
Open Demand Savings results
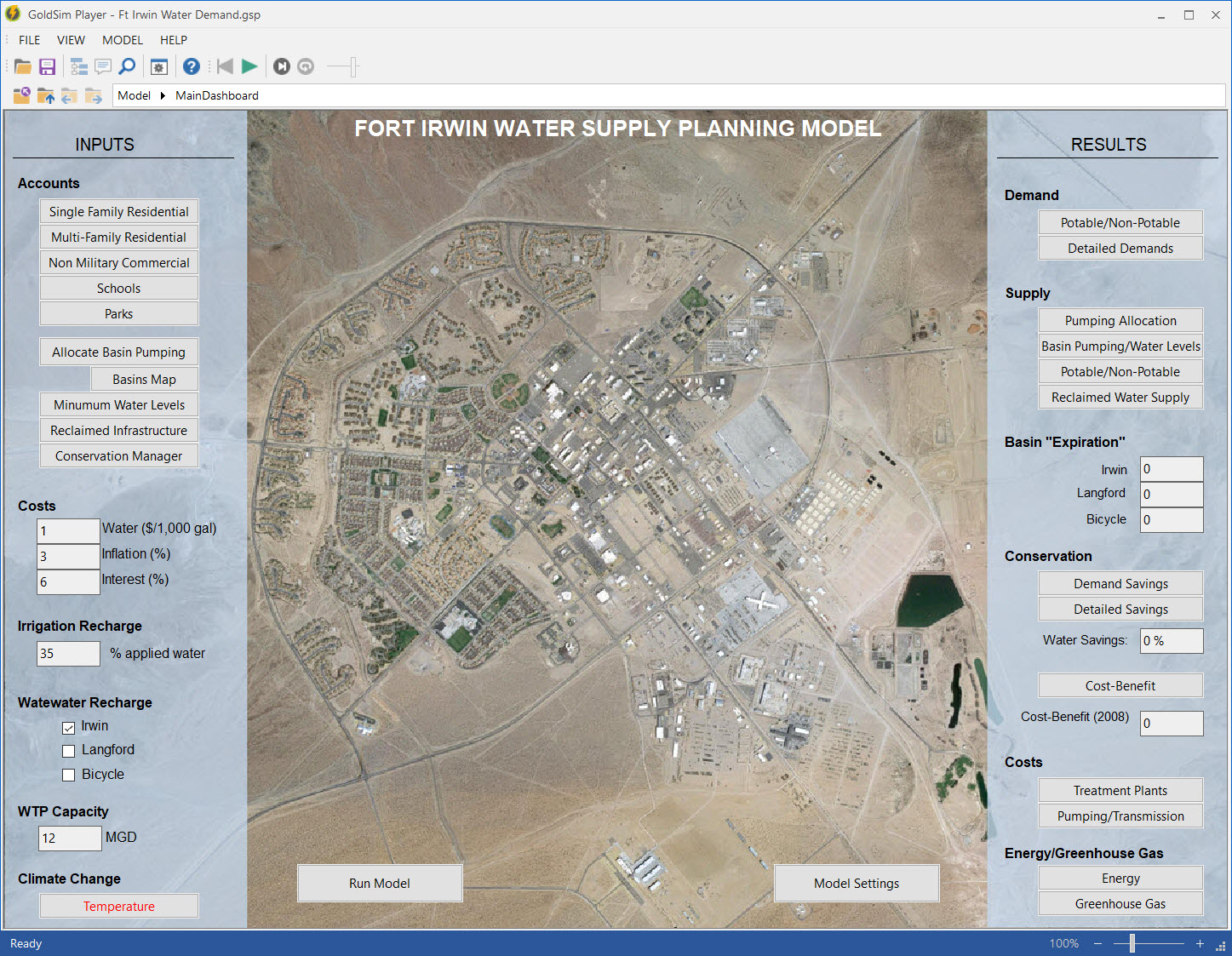click(1120, 583)
